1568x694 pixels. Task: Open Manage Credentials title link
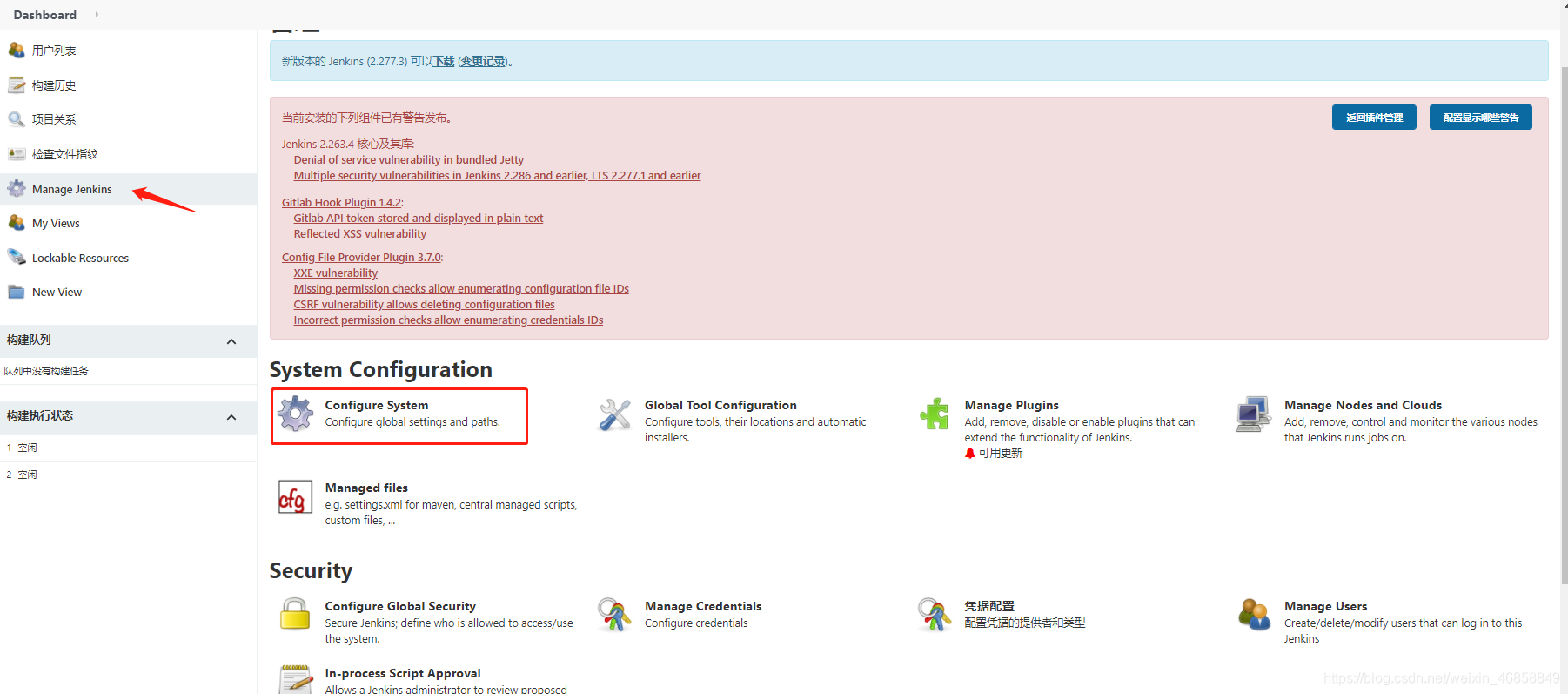[703, 606]
